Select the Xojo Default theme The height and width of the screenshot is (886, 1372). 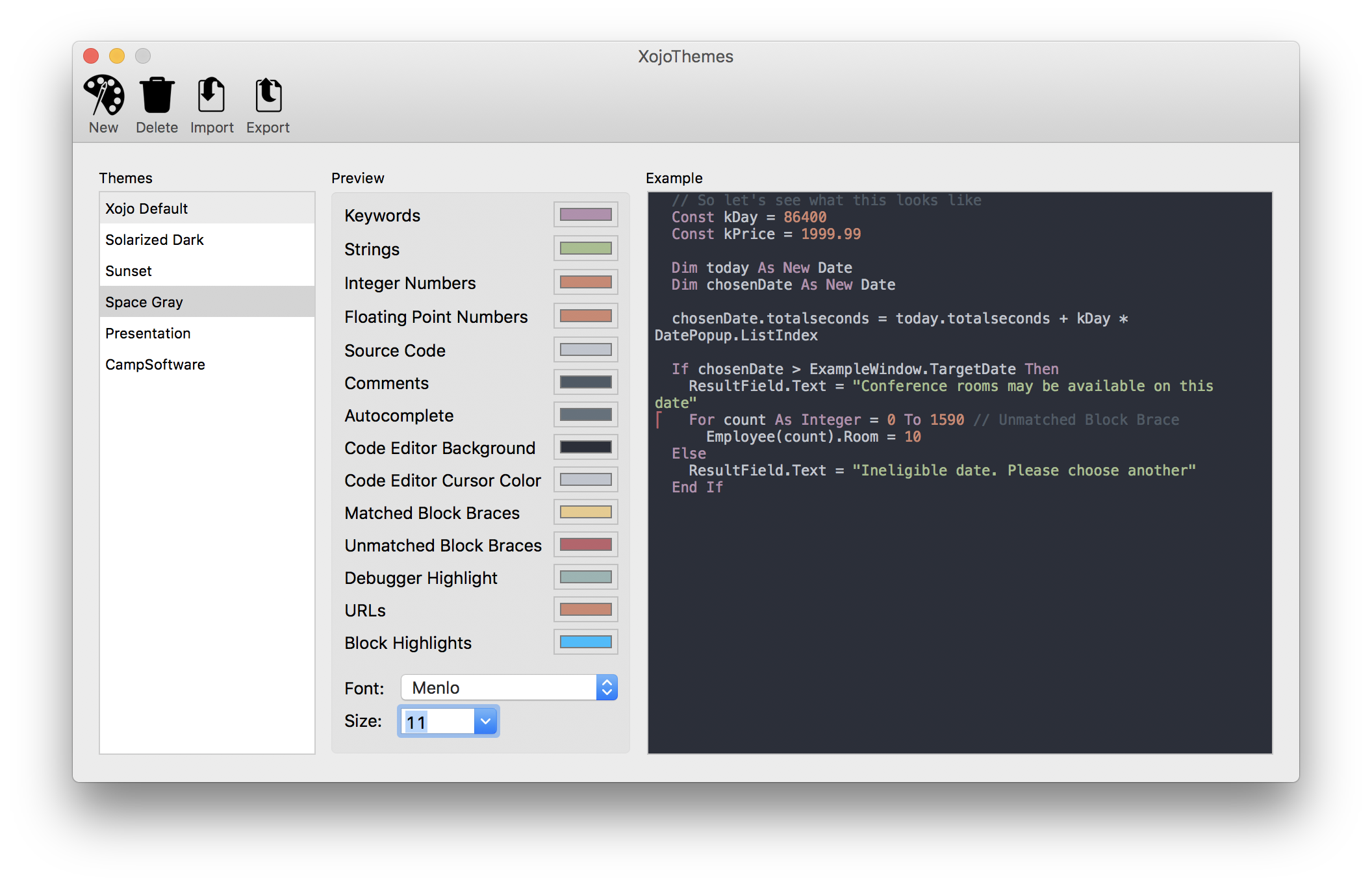207,209
